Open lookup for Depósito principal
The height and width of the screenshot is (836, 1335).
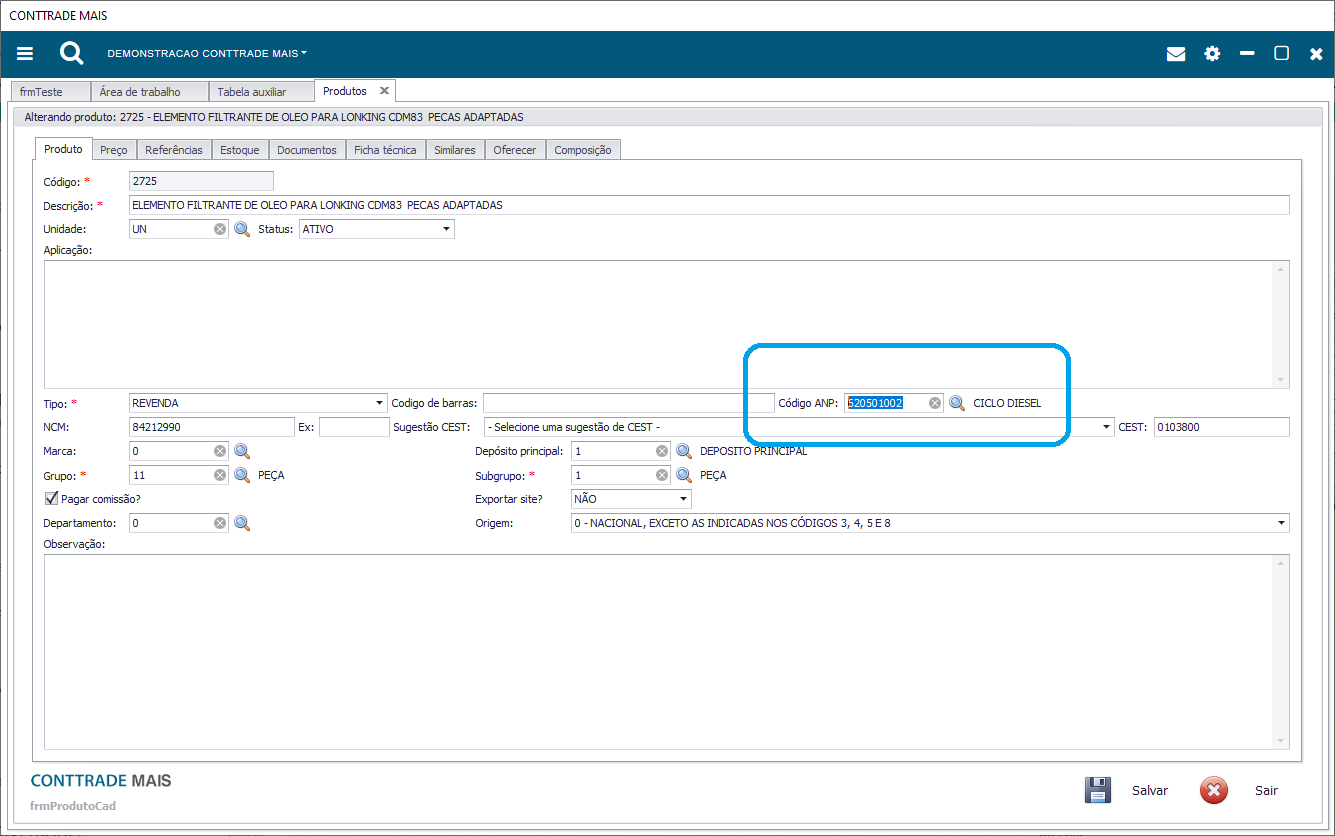click(x=684, y=451)
